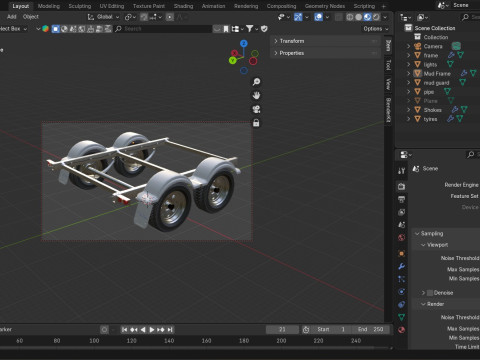Click the asset browser Search field

click(163, 29)
